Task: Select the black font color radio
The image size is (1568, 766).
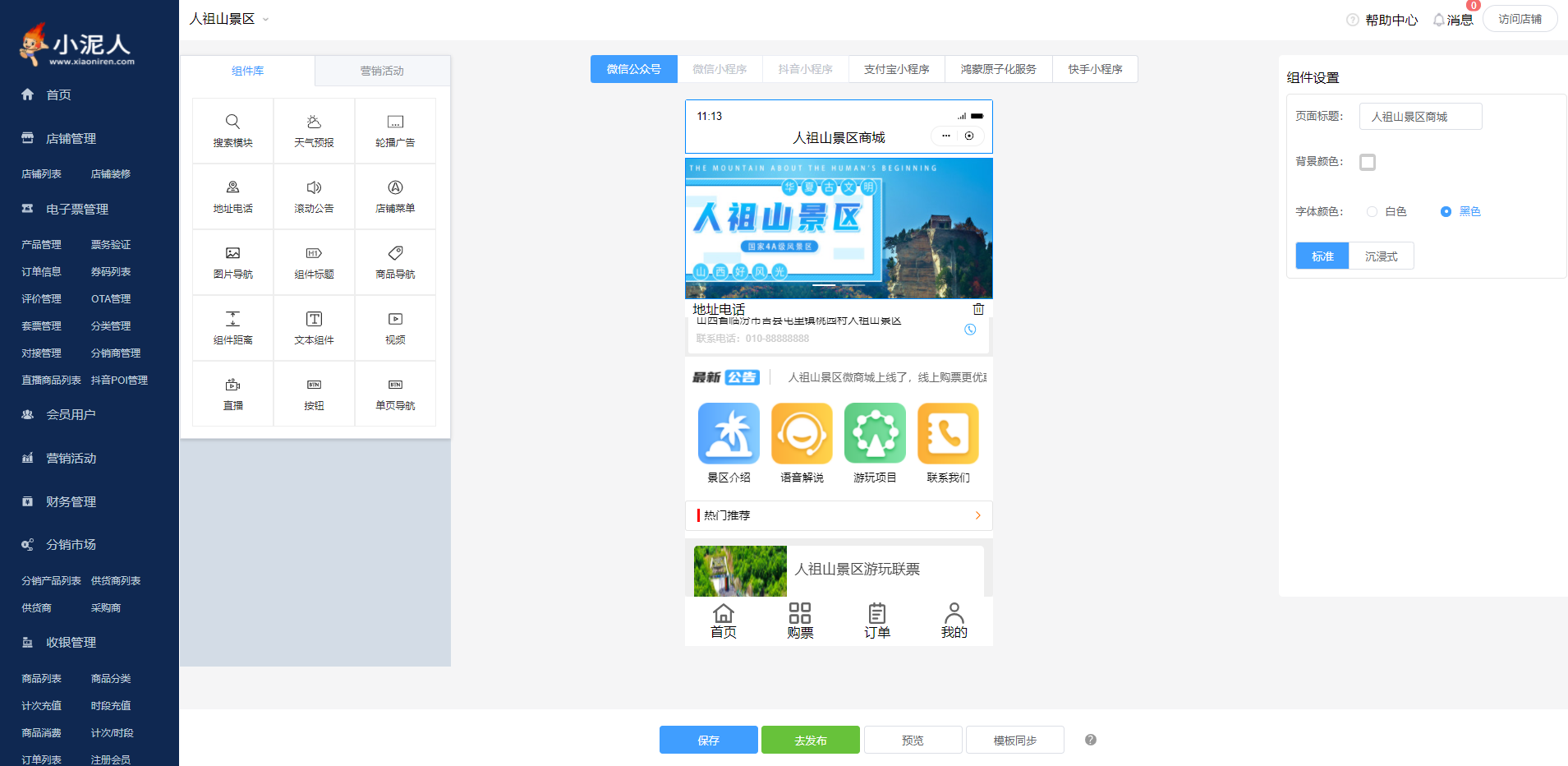Action: point(1446,212)
